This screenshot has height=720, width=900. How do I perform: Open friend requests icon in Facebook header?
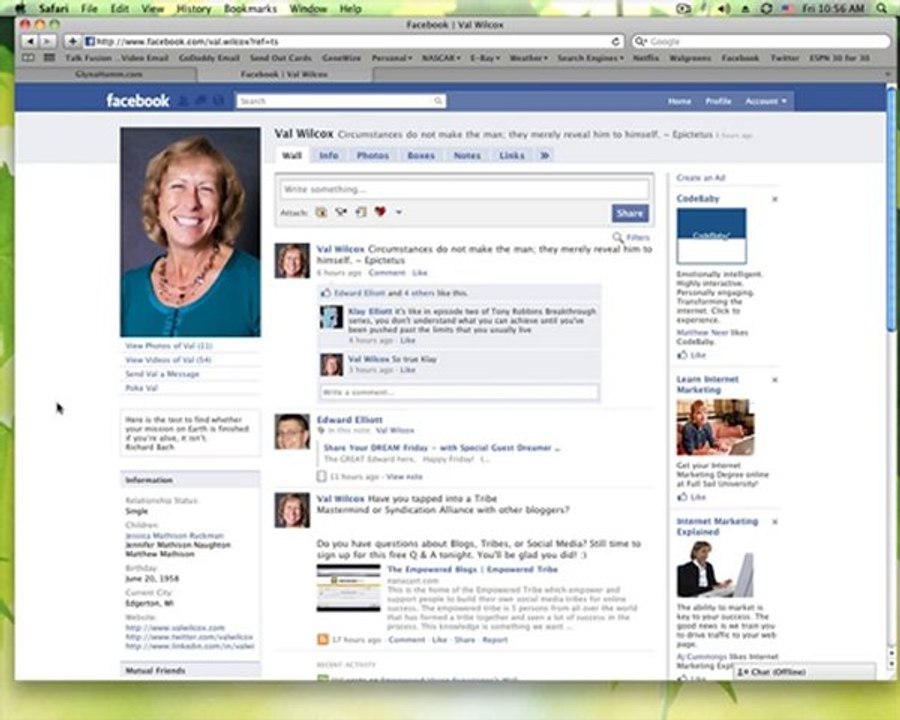tap(183, 101)
